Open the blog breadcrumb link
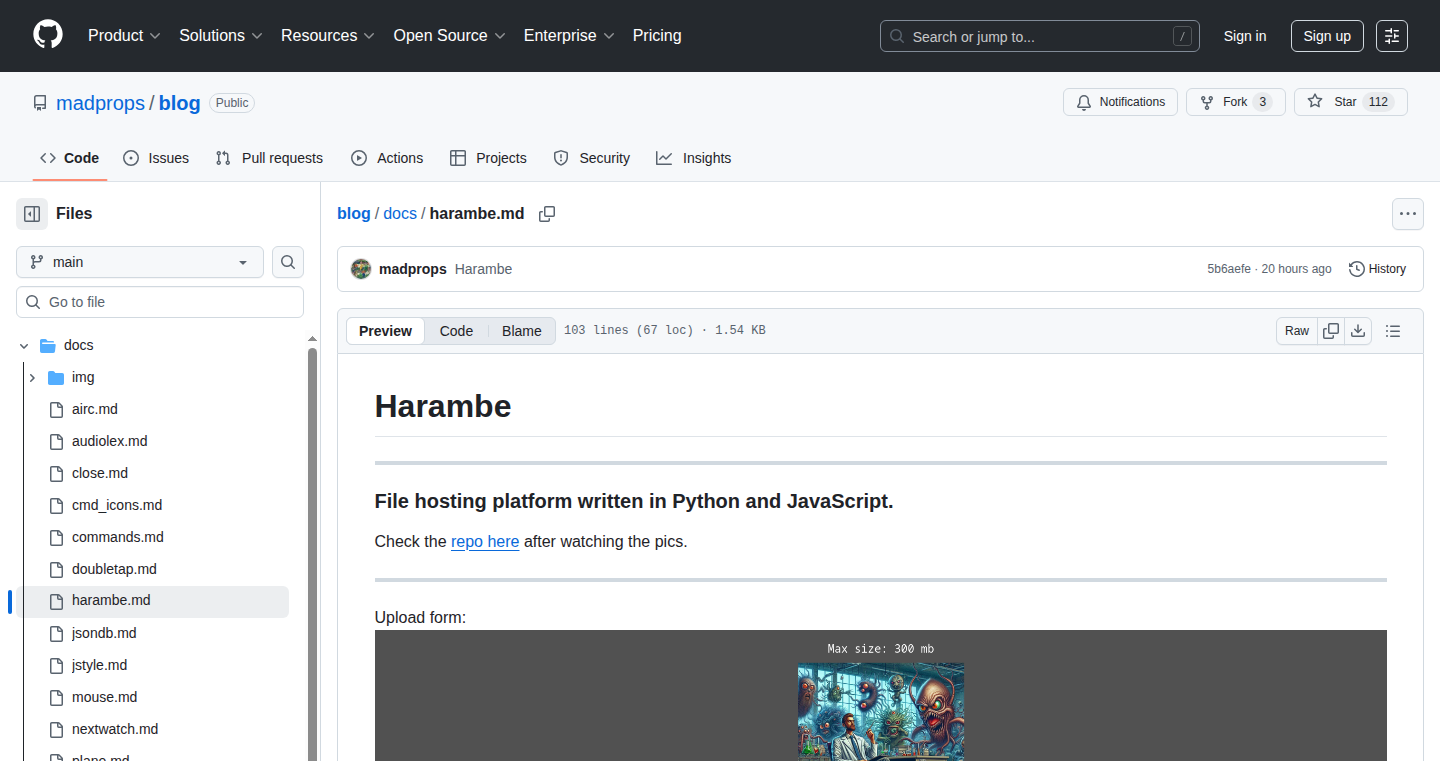This screenshot has width=1440, height=761. (x=354, y=214)
